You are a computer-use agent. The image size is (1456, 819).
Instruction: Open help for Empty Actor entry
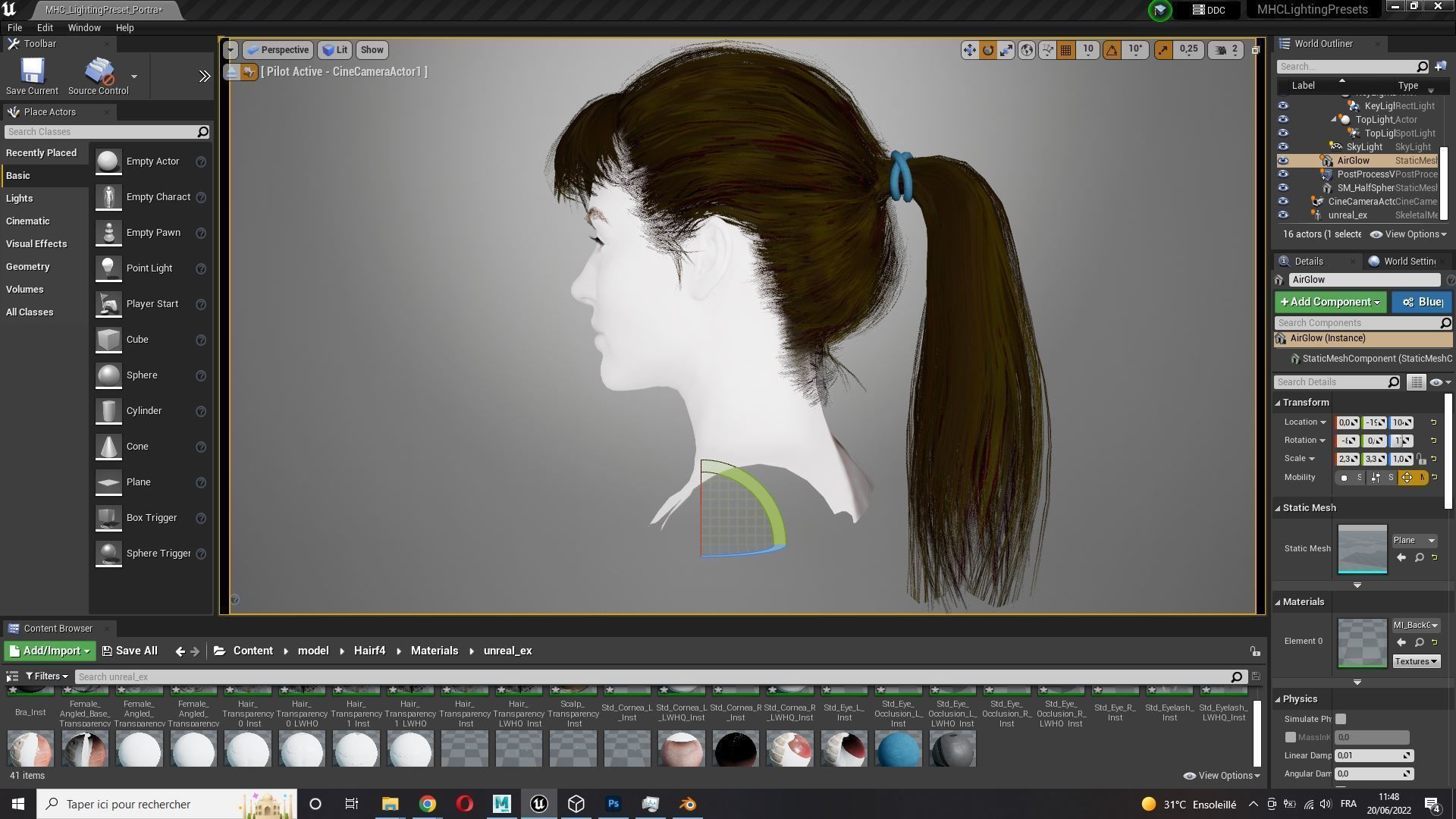pos(201,162)
